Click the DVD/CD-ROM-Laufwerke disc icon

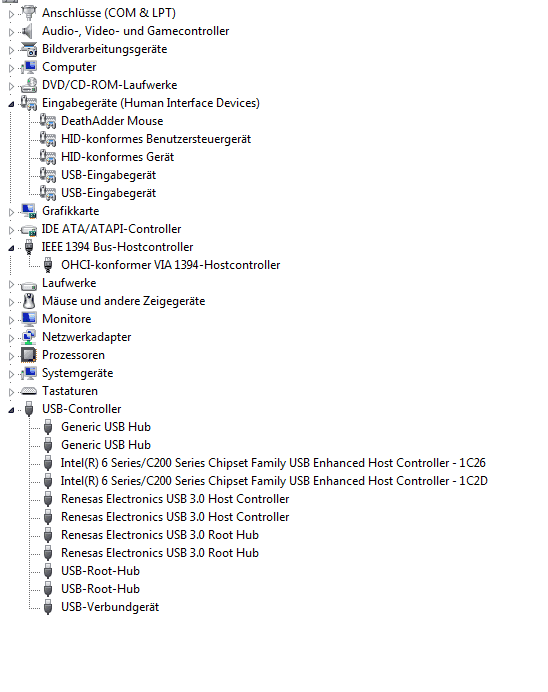29,85
